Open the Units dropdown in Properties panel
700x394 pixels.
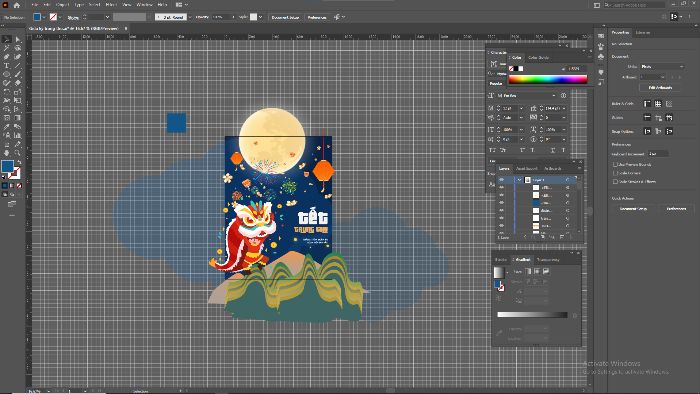[x=662, y=66]
